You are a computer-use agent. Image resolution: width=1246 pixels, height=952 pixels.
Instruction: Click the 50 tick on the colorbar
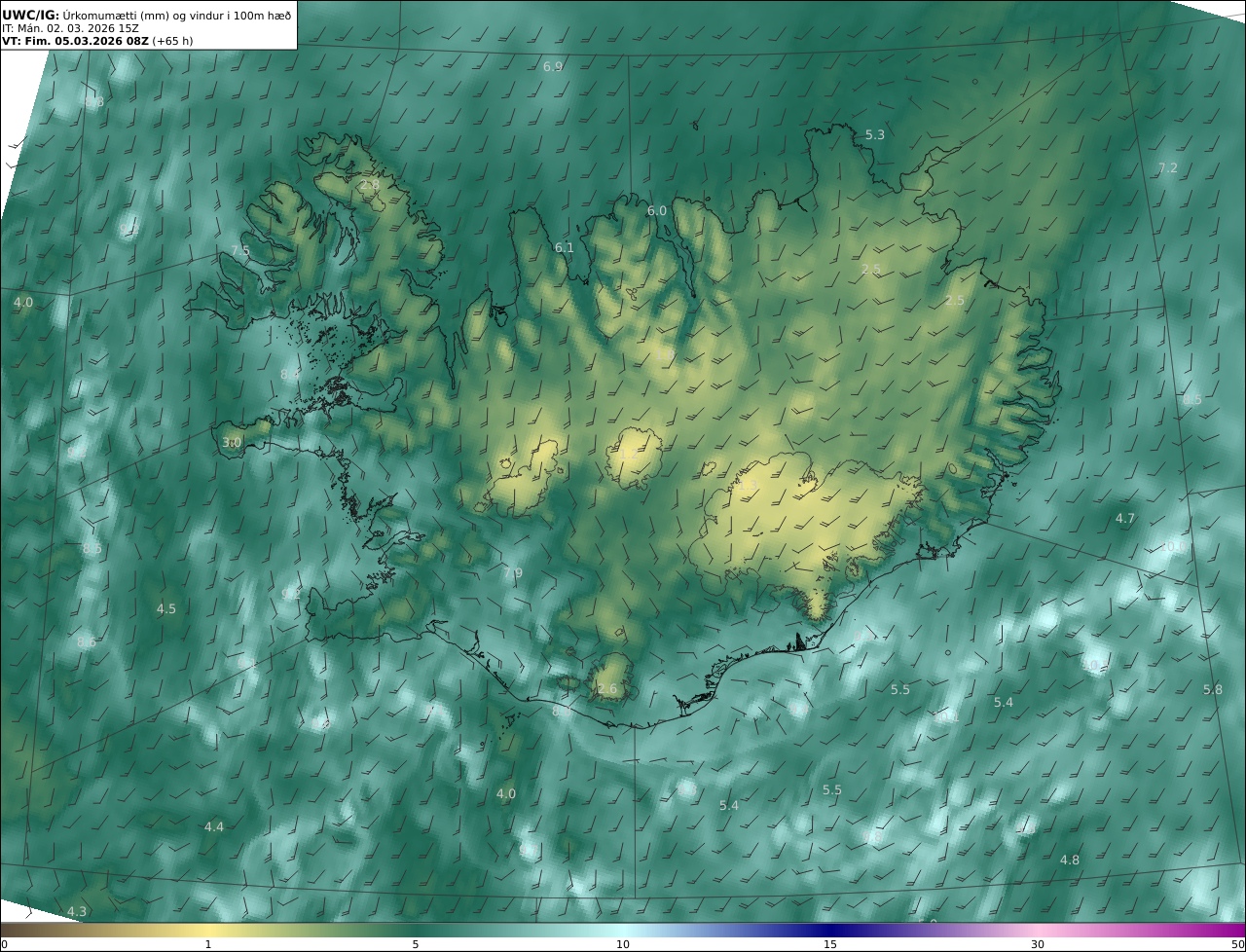(1238, 944)
